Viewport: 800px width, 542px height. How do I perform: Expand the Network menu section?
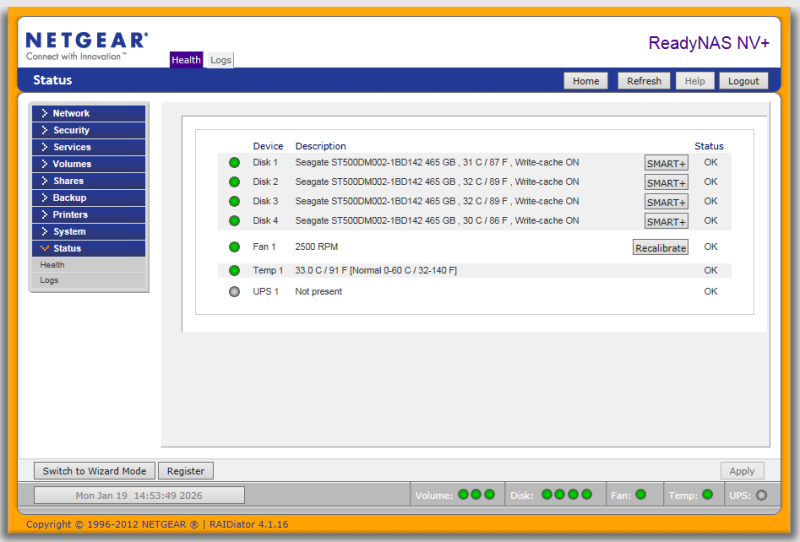(88, 113)
